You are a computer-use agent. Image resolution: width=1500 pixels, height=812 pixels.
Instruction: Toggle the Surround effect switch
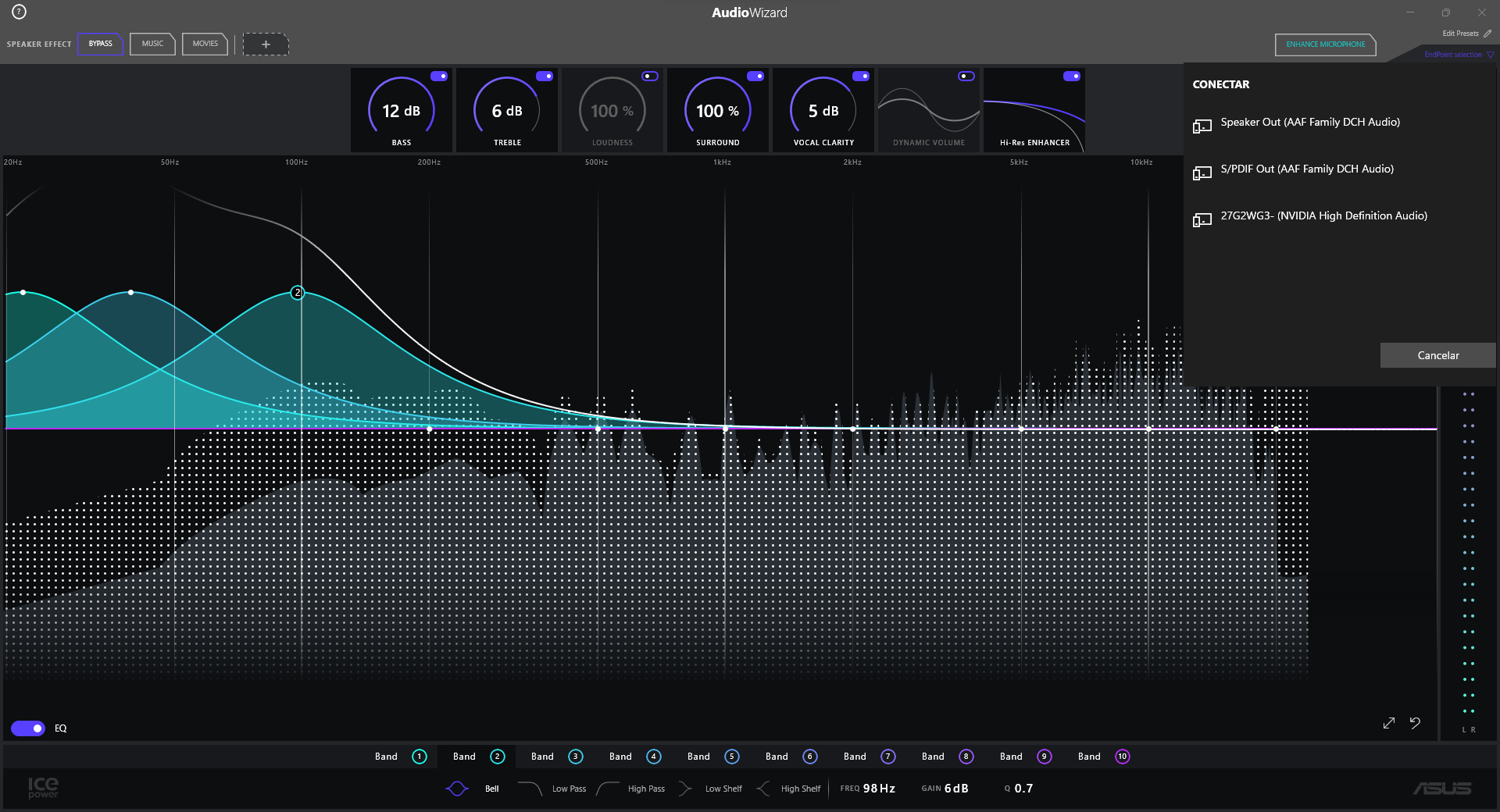pyautogui.click(x=755, y=76)
